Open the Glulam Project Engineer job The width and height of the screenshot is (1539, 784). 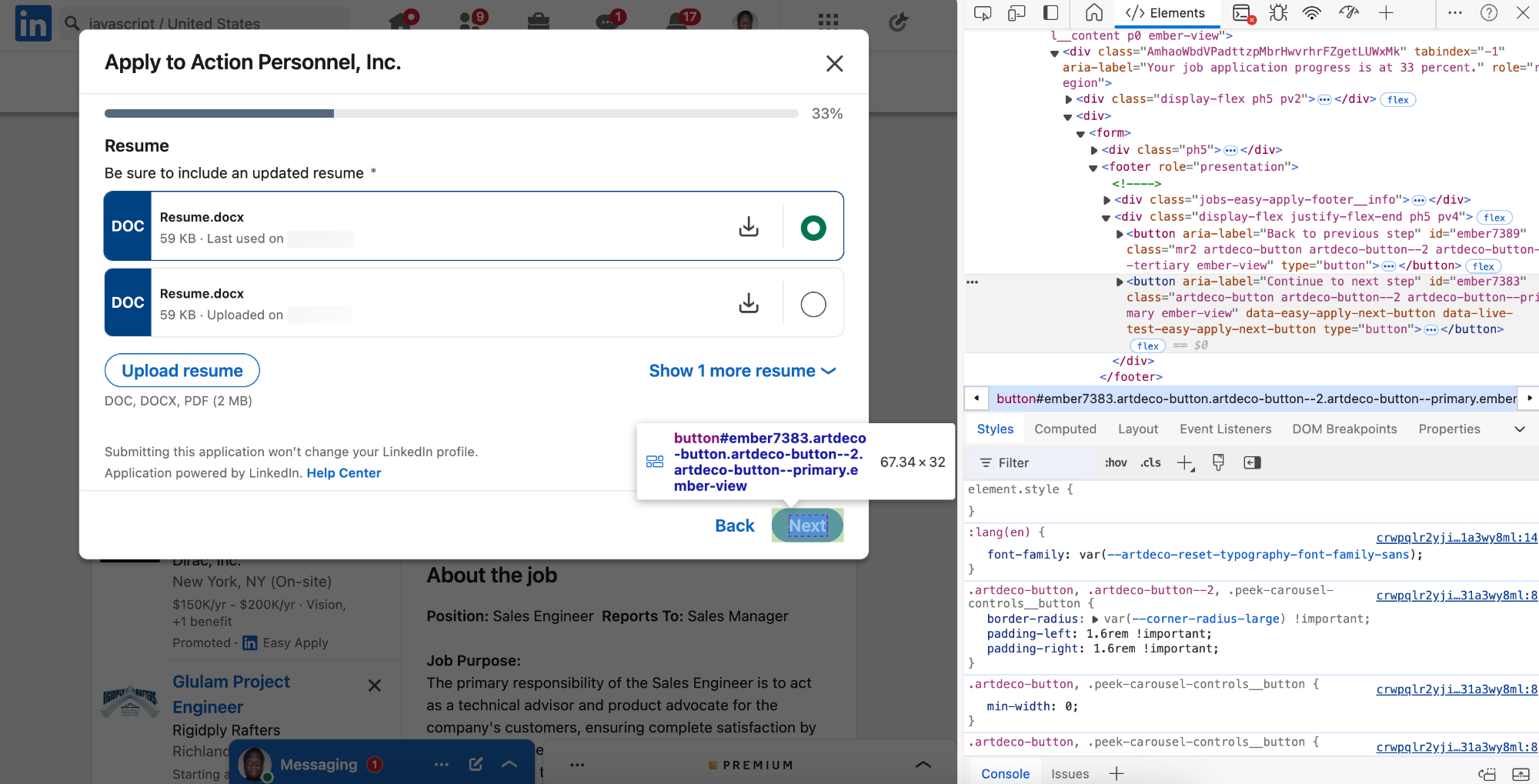pos(231,694)
